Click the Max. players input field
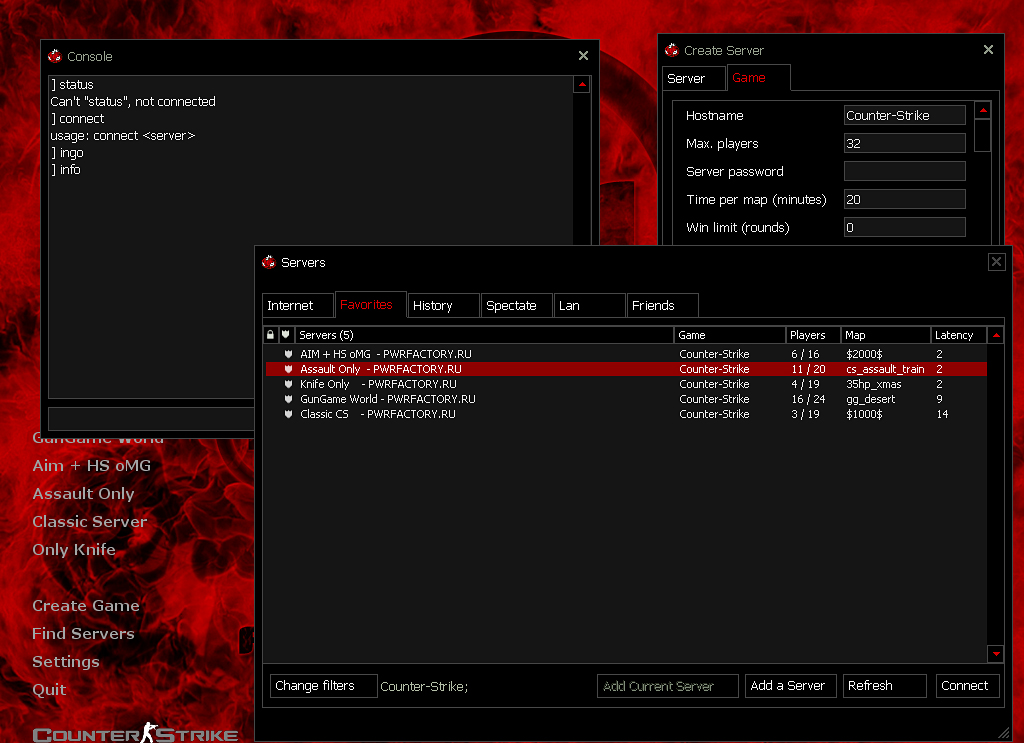This screenshot has width=1024, height=743. (904, 143)
